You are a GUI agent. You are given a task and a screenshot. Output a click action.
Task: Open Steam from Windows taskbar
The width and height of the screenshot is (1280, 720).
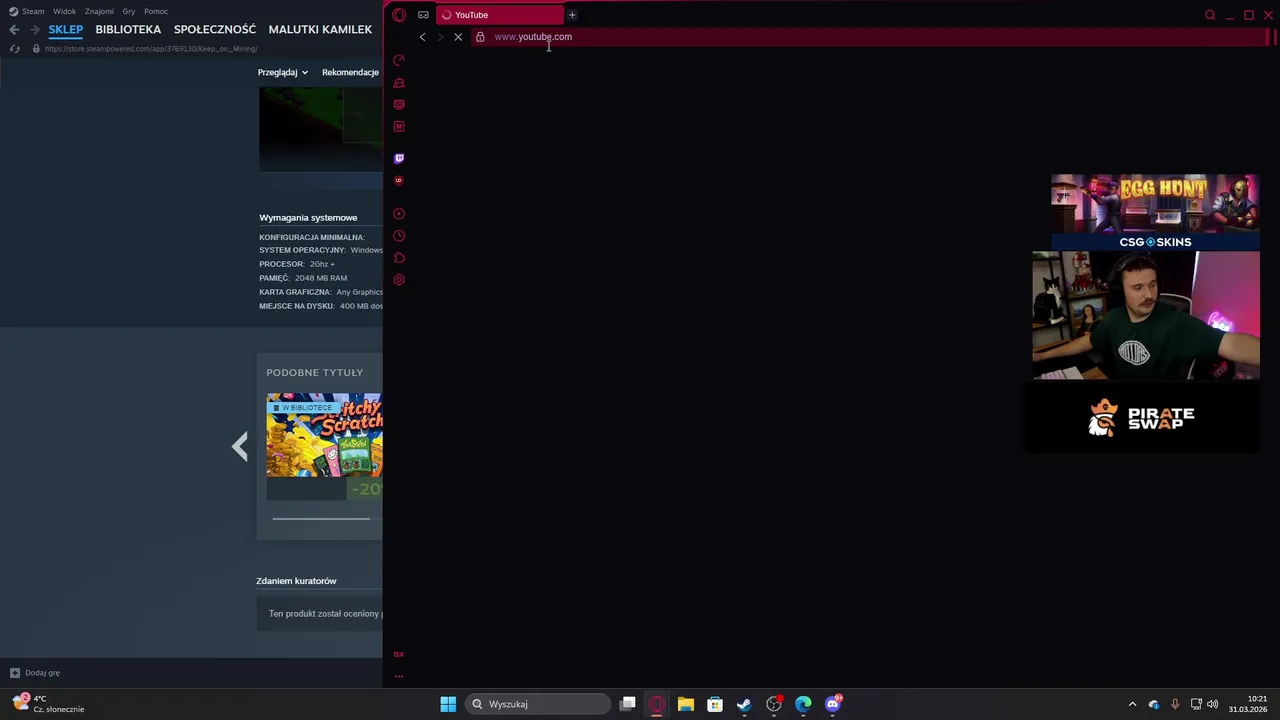pyautogui.click(x=744, y=704)
